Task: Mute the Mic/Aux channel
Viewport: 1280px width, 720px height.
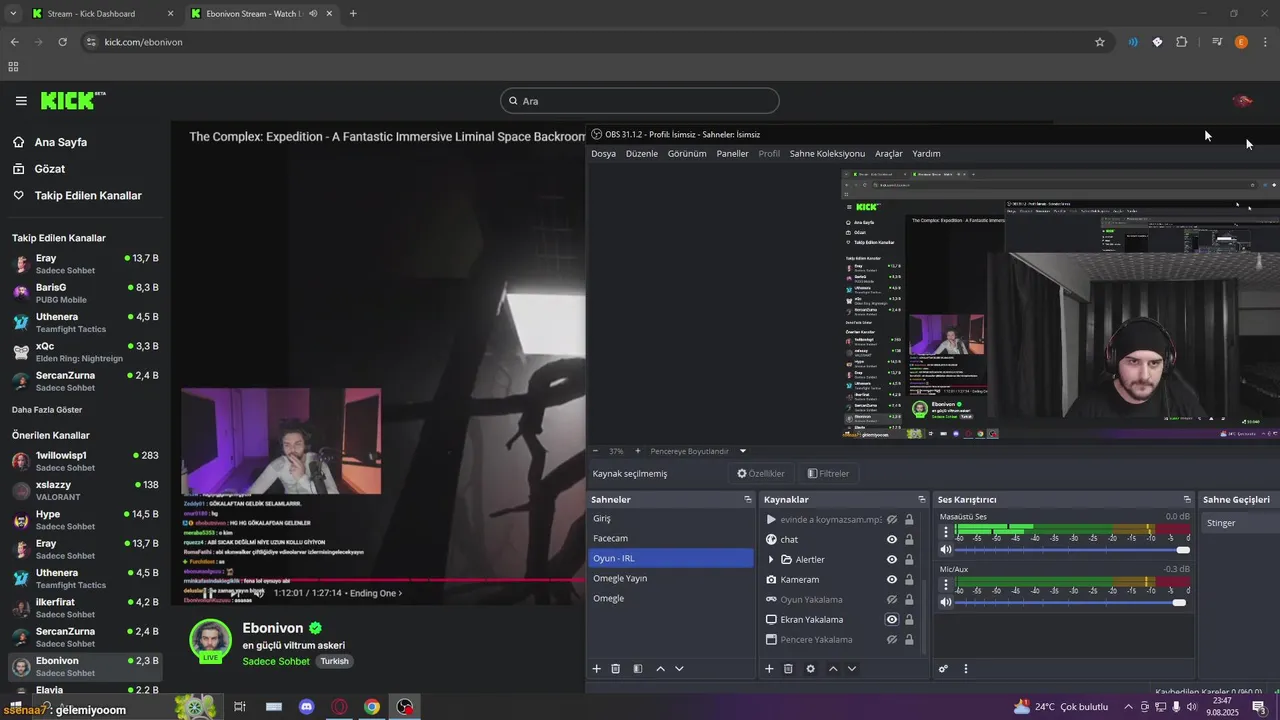Action: [946, 602]
